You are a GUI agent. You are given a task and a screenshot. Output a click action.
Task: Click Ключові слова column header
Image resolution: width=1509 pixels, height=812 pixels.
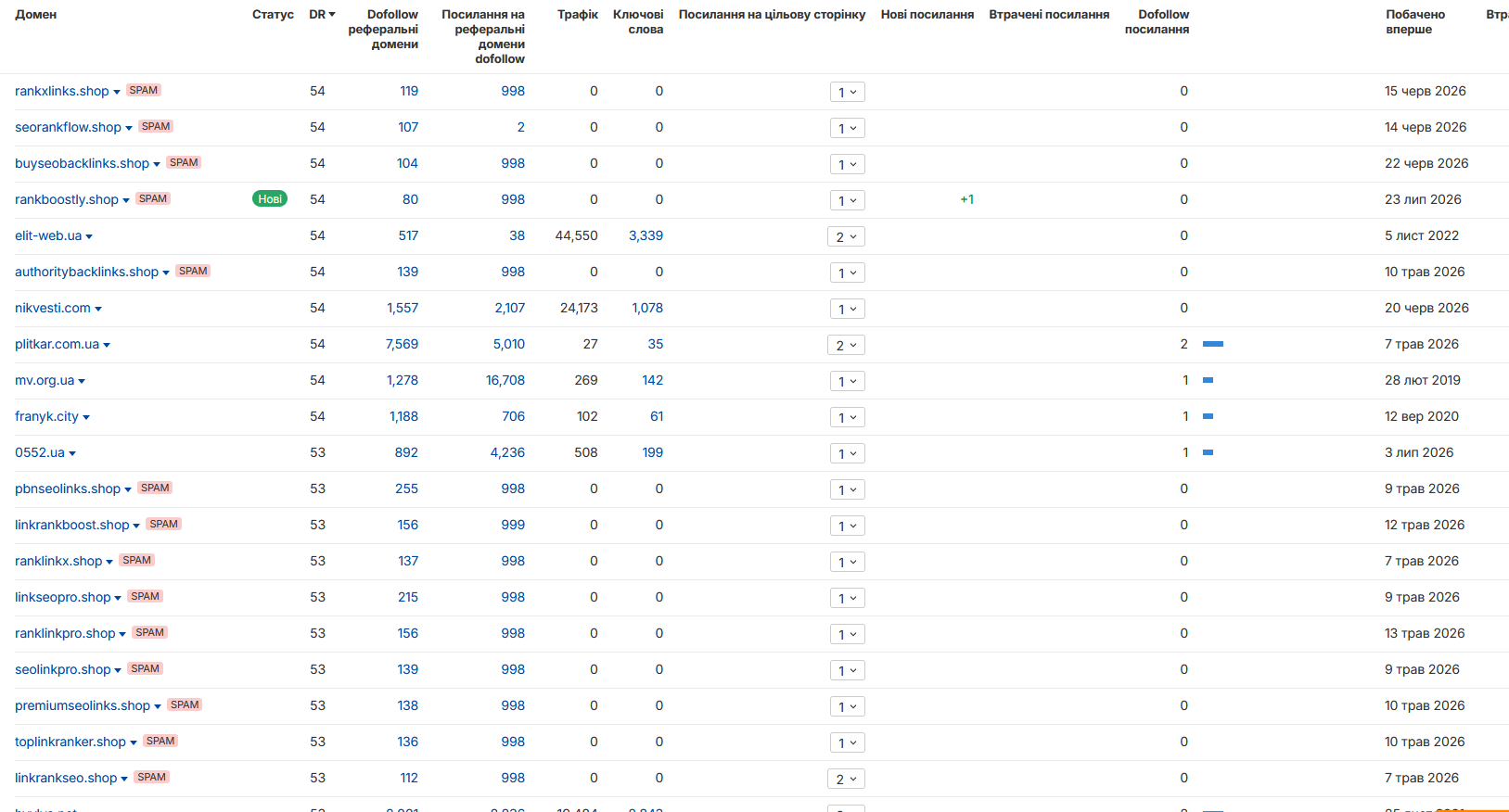click(x=638, y=21)
